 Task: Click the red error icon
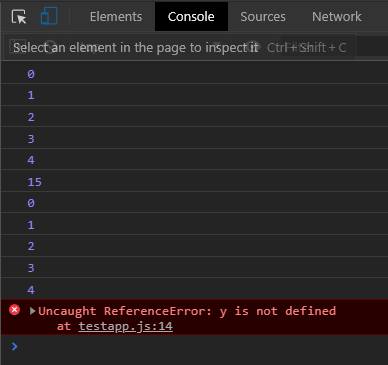pos(15,310)
